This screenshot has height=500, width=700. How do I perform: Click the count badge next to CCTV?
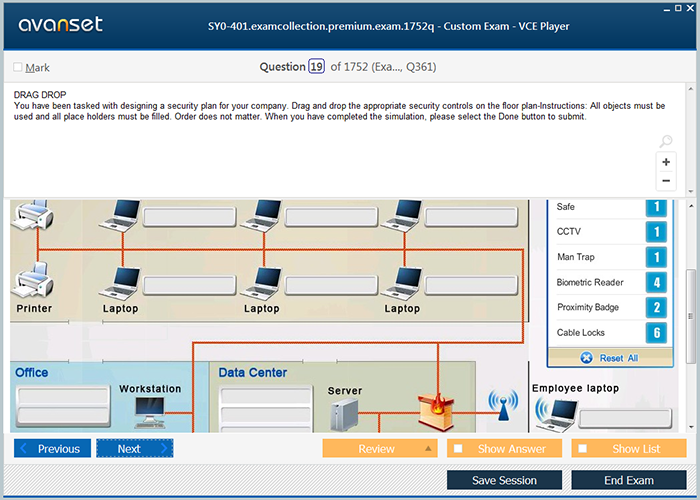(x=656, y=232)
